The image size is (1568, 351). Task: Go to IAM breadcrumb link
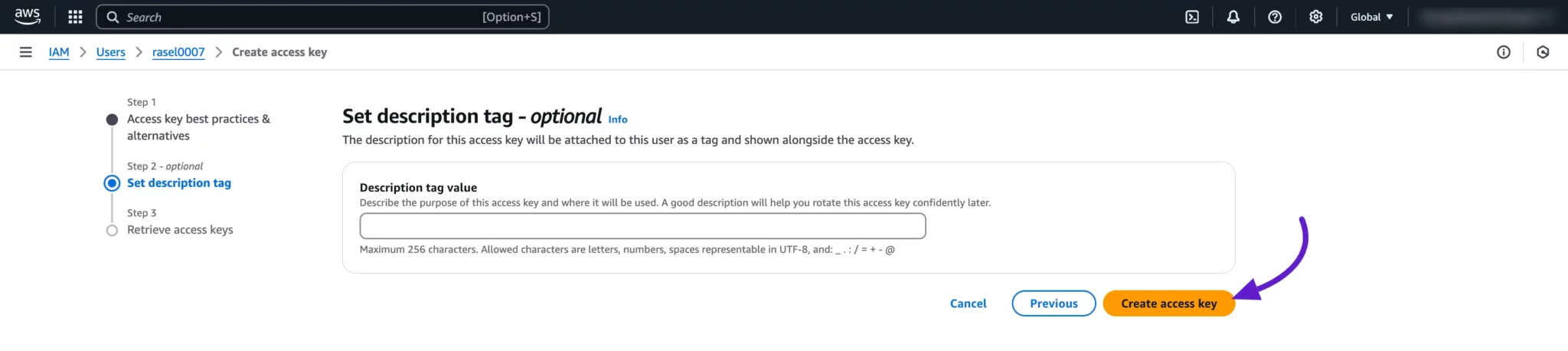pyautogui.click(x=59, y=52)
